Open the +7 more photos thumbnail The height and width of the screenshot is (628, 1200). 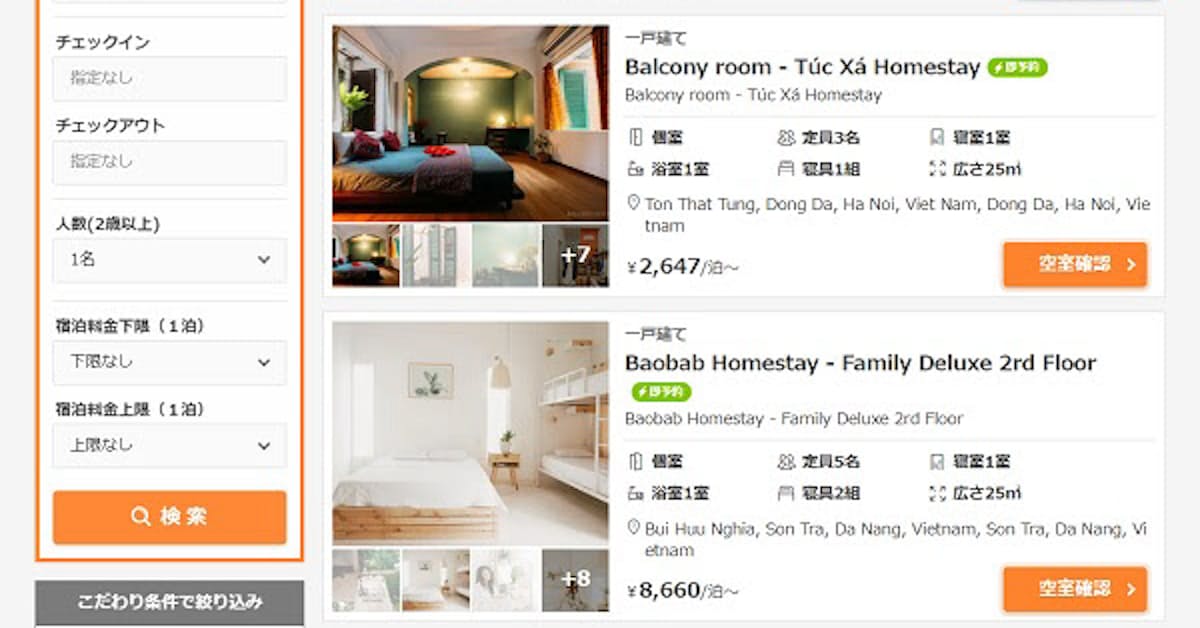click(575, 255)
